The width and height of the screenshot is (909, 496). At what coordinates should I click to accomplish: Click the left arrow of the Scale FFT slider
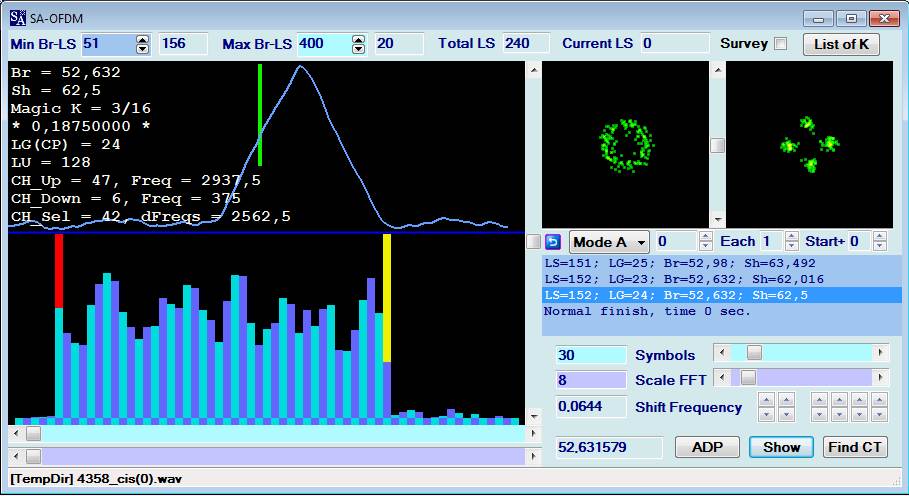point(722,378)
